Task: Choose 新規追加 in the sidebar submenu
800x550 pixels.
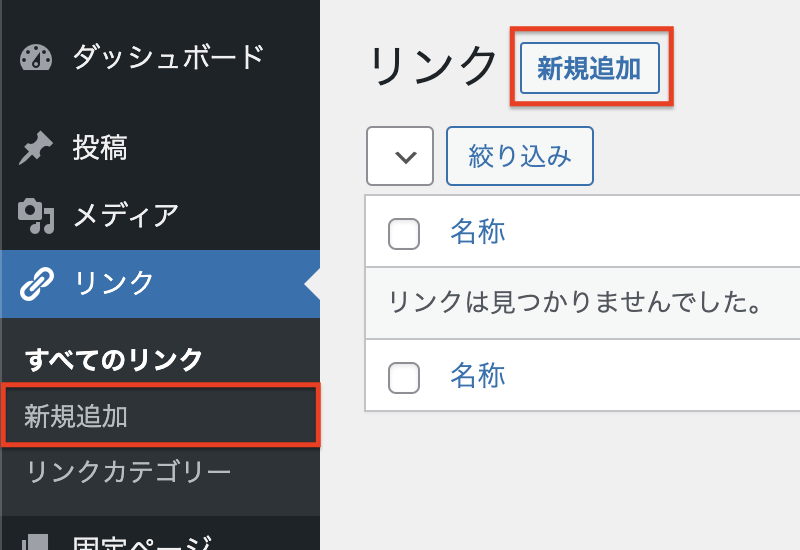Action: tap(76, 416)
